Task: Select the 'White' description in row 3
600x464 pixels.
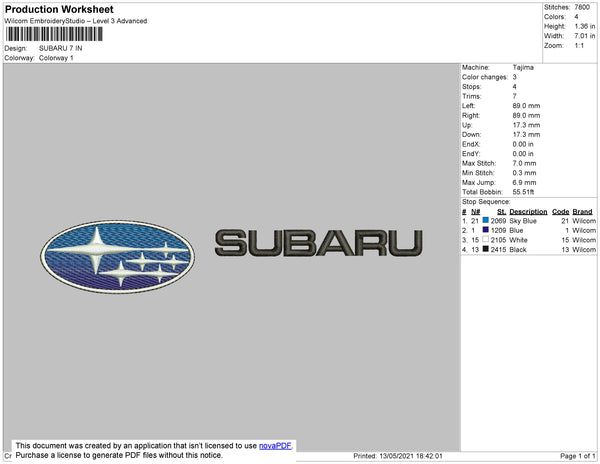Action: [x=518, y=240]
